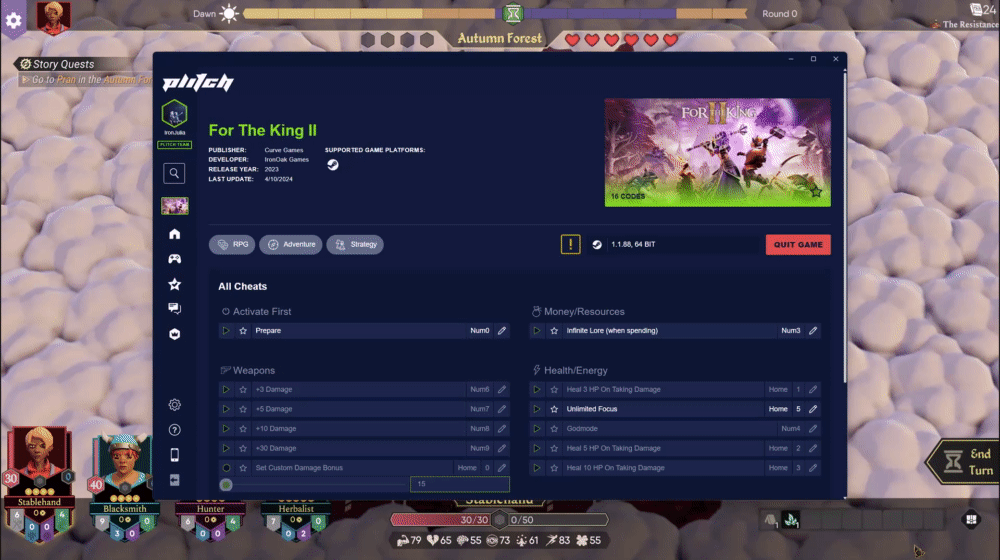Favorite the +30 Damage star
The width and height of the screenshot is (1000, 560).
click(243, 448)
